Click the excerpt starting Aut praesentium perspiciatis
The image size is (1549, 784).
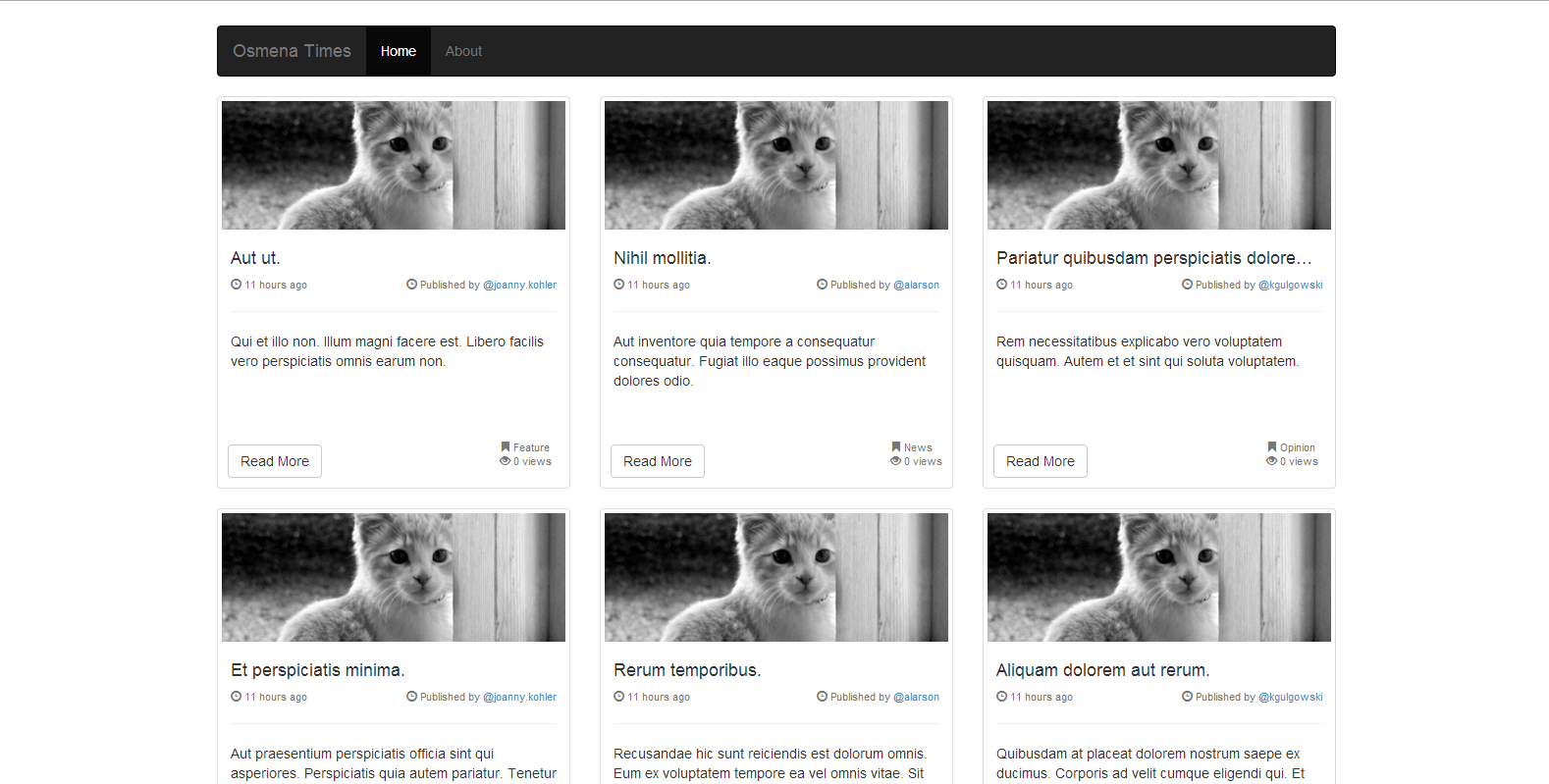pos(394,763)
